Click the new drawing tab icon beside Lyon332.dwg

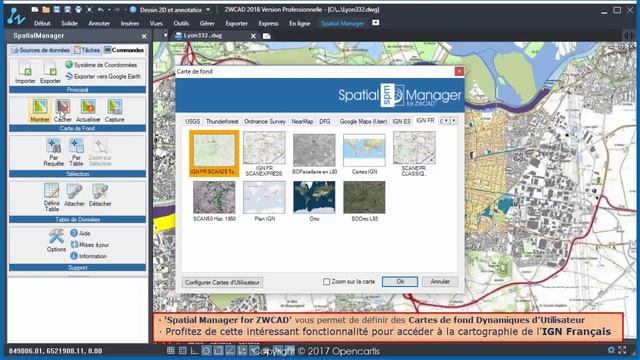(267, 36)
